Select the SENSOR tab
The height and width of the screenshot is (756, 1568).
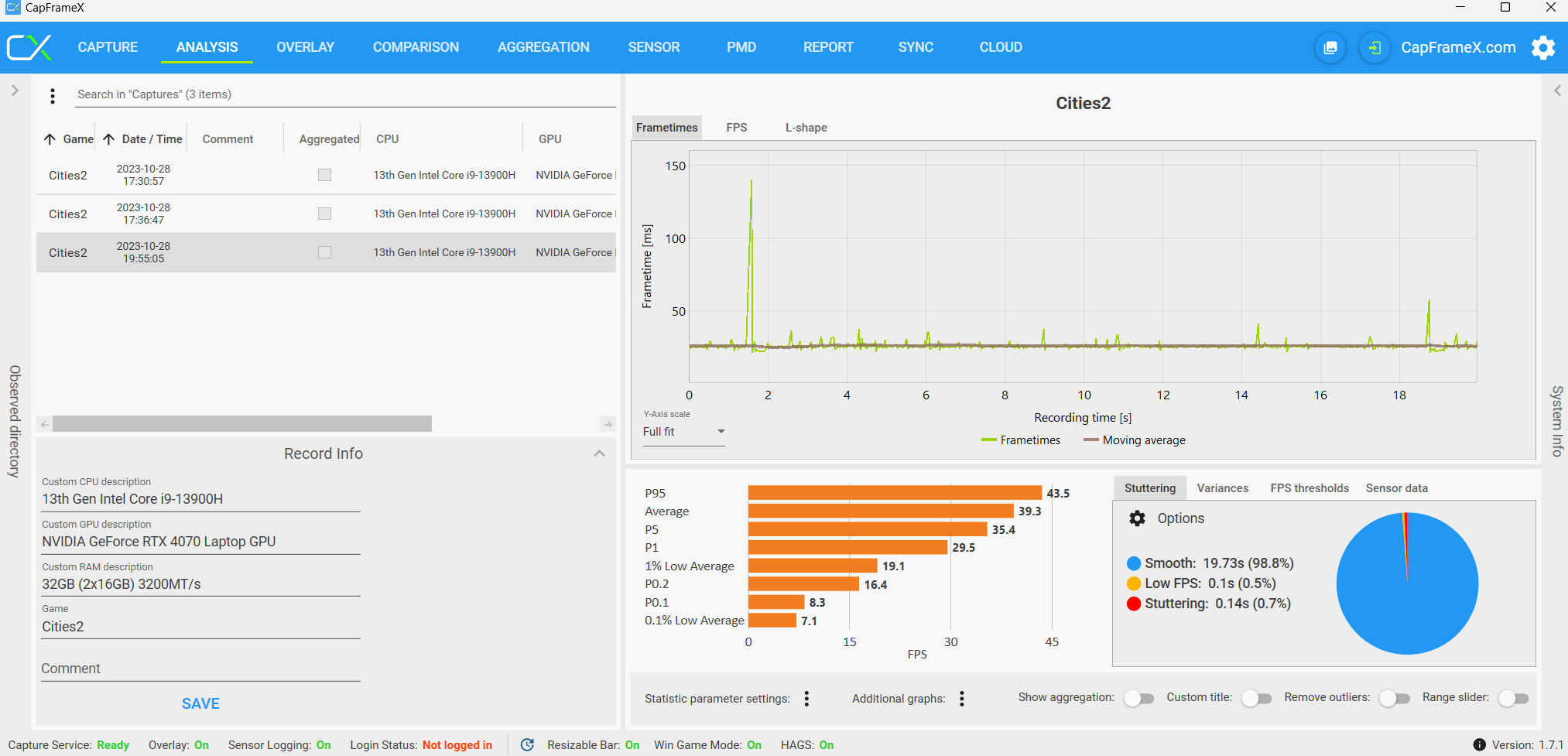pos(654,47)
